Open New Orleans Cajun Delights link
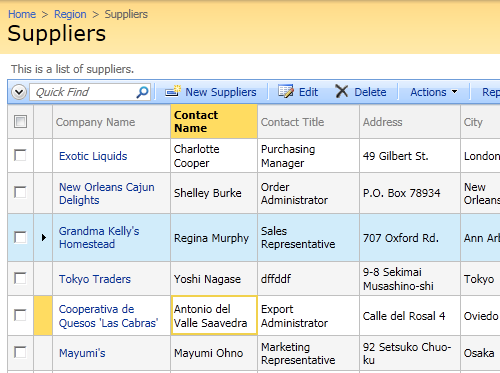This screenshot has height=373, width=500. pyautogui.click(x=107, y=193)
